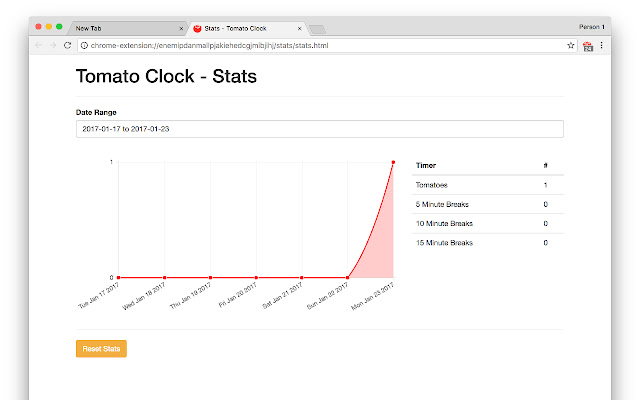640x400 pixels.
Task: Click the Date Range input field
Action: (320, 129)
